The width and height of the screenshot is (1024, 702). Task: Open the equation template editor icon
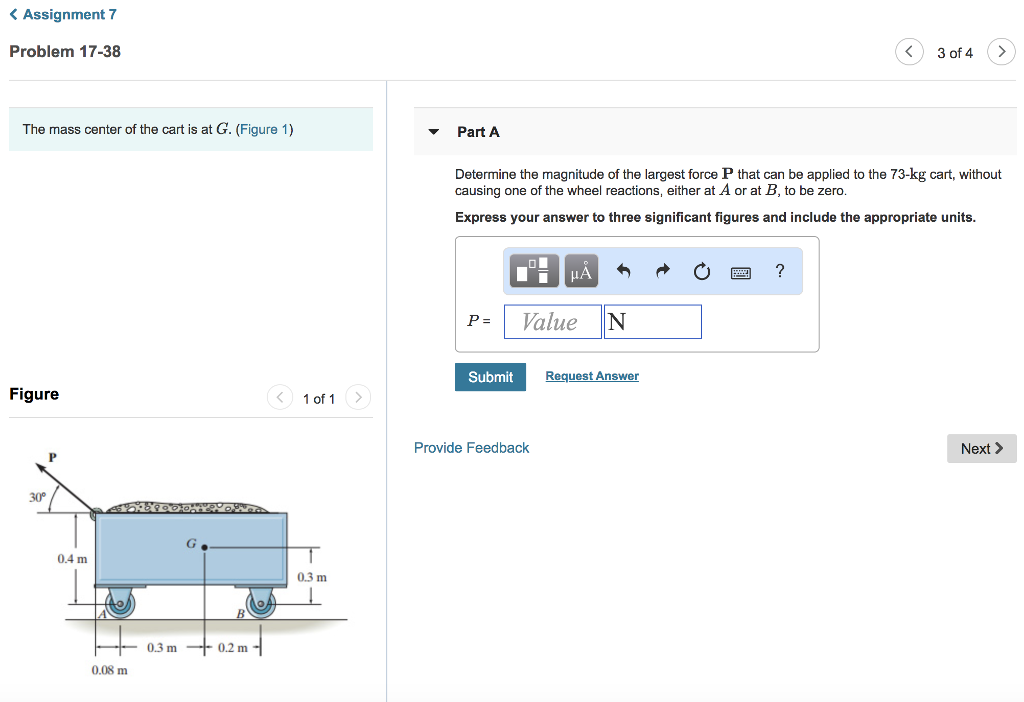[x=535, y=270]
